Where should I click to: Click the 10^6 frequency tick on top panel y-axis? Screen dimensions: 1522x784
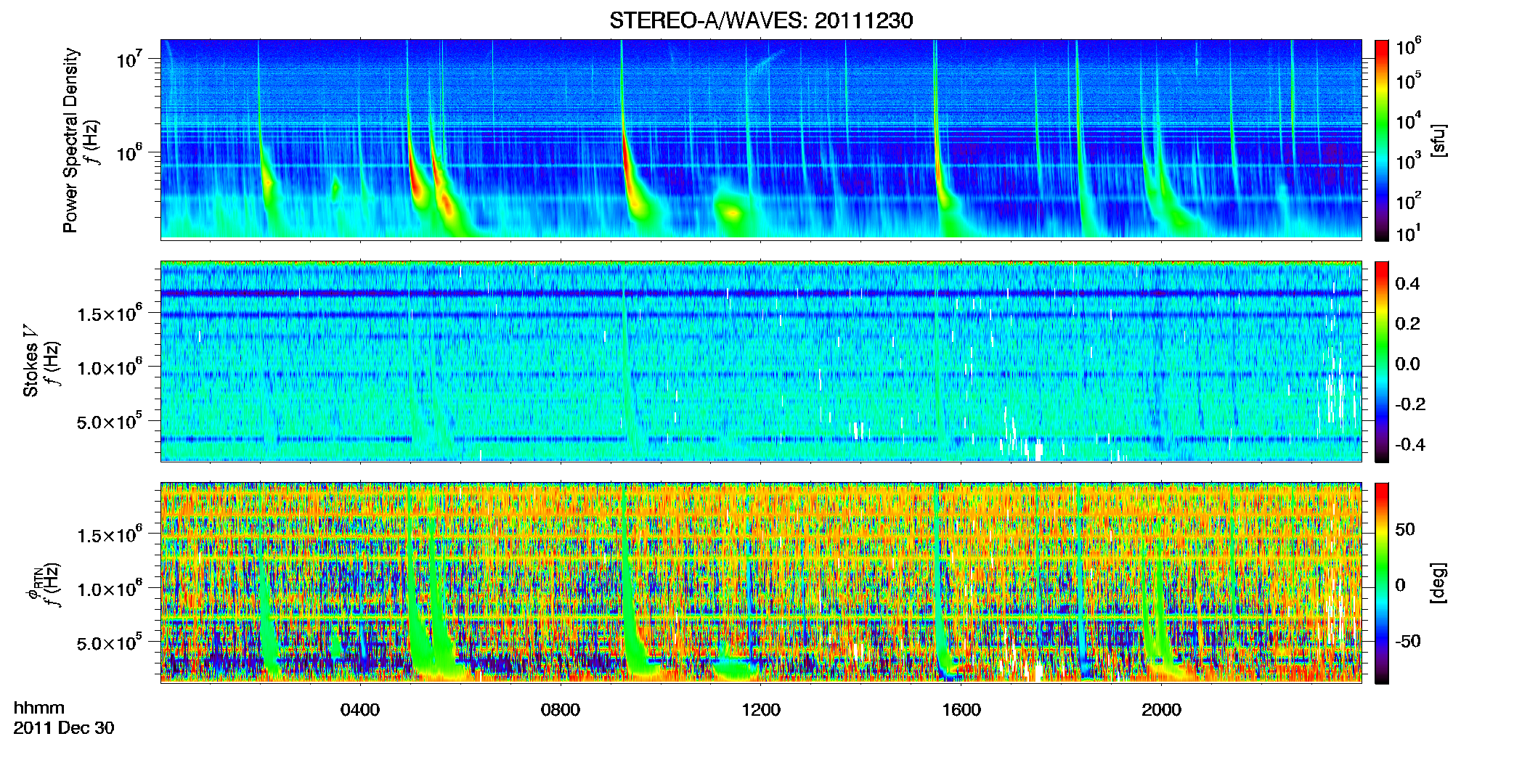128,153
